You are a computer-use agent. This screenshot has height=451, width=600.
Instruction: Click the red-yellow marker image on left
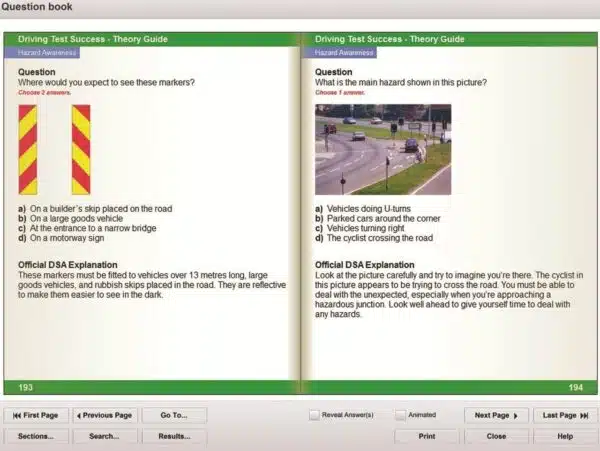click(28, 150)
